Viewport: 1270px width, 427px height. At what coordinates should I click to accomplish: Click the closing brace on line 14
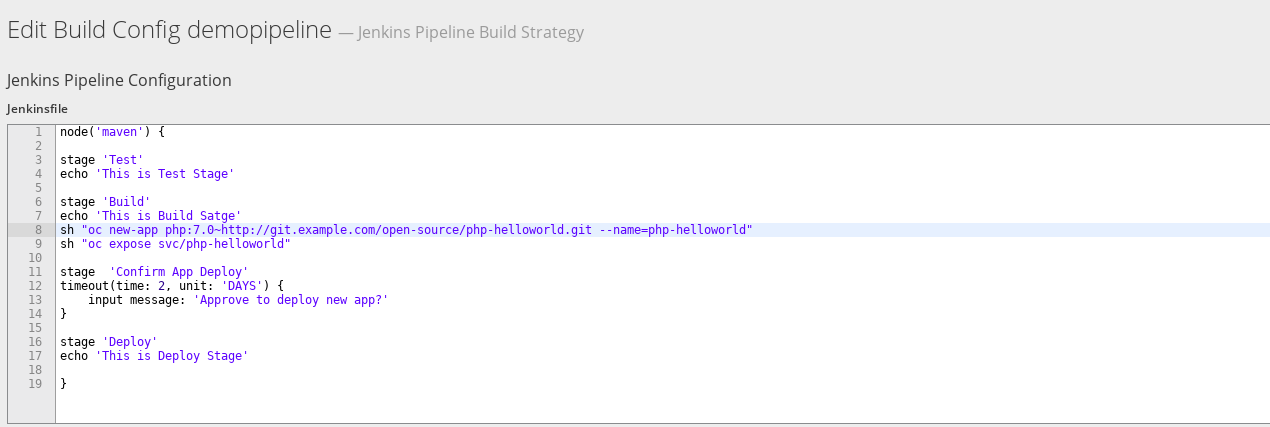coord(63,313)
